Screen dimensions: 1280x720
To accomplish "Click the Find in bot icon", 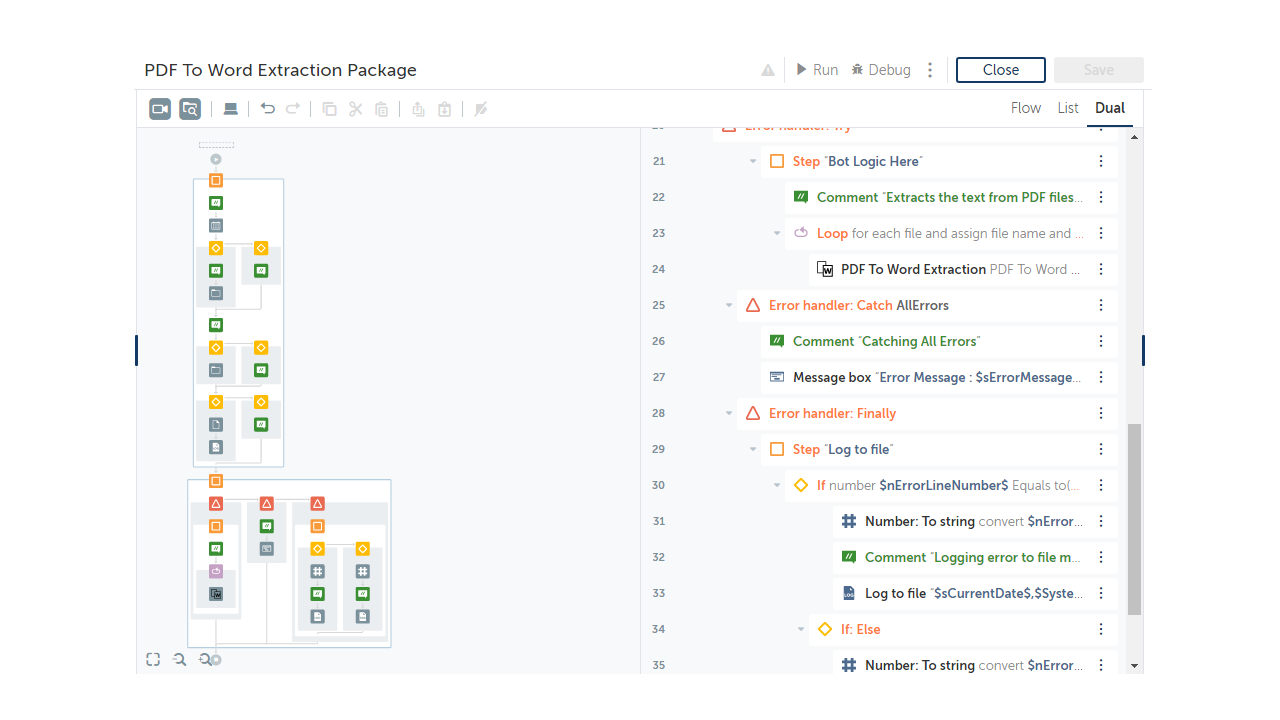I will (190, 109).
